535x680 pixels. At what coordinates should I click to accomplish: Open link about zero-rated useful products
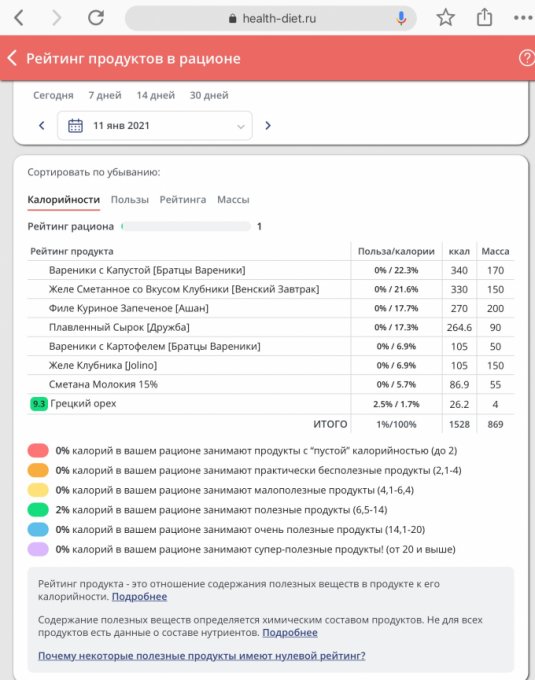(x=202, y=656)
